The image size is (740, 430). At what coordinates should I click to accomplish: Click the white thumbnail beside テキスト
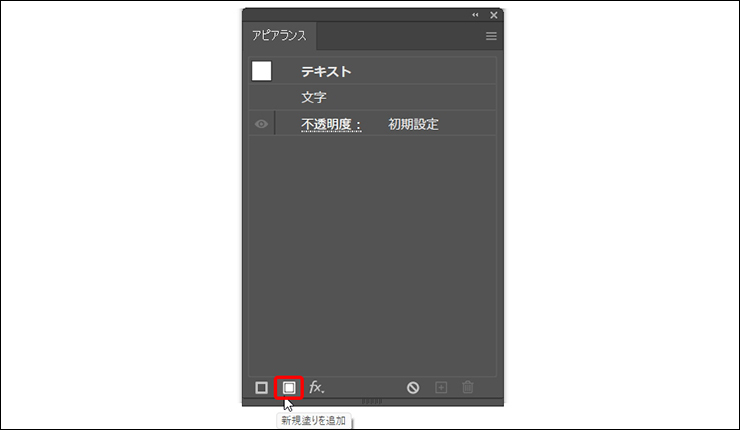click(262, 71)
